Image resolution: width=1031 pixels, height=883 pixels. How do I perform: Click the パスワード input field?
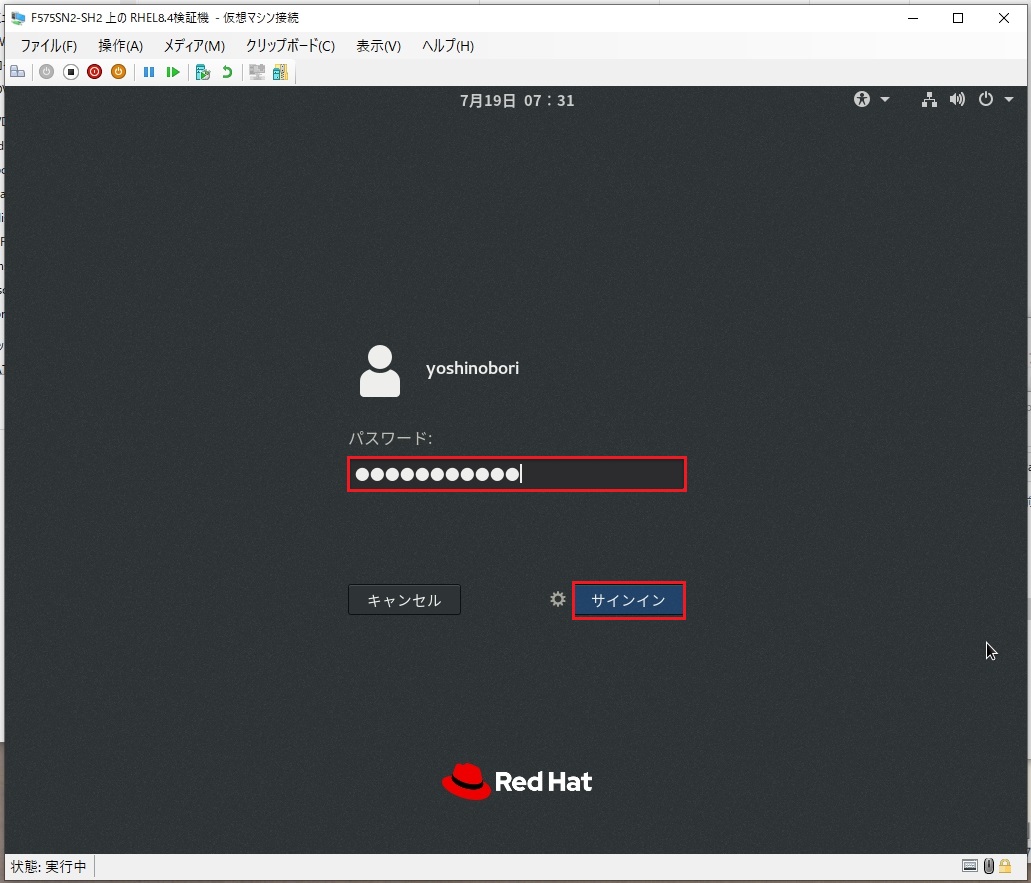pyautogui.click(x=516, y=474)
